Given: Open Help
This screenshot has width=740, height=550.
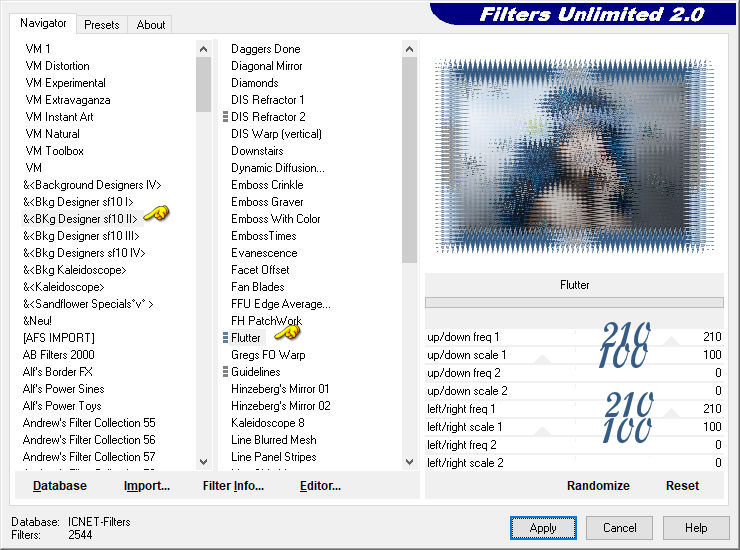Looking at the screenshot, I should [696, 528].
